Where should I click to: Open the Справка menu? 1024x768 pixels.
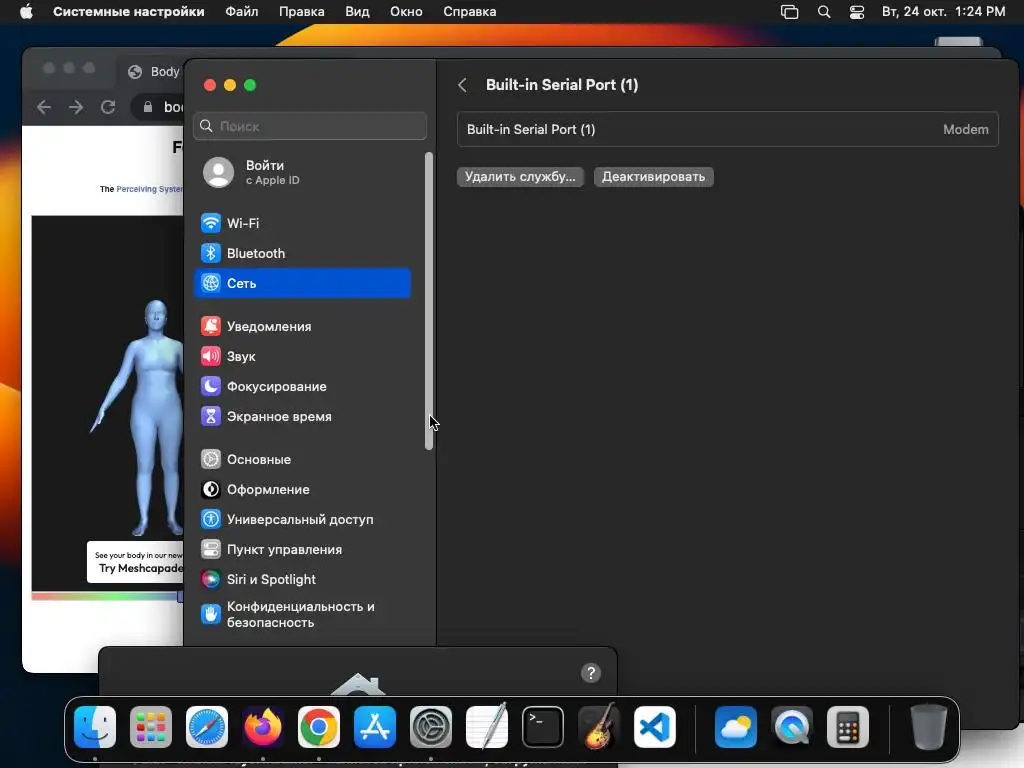pyautogui.click(x=470, y=12)
